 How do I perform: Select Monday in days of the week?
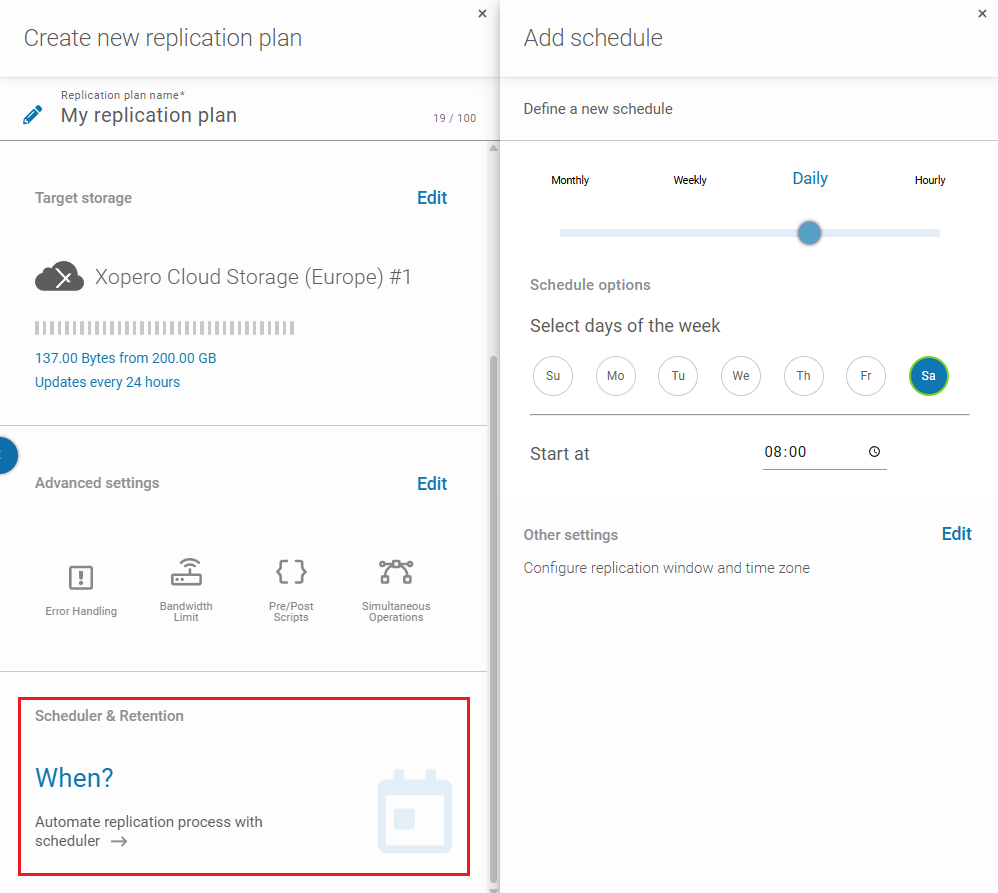pos(615,376)
